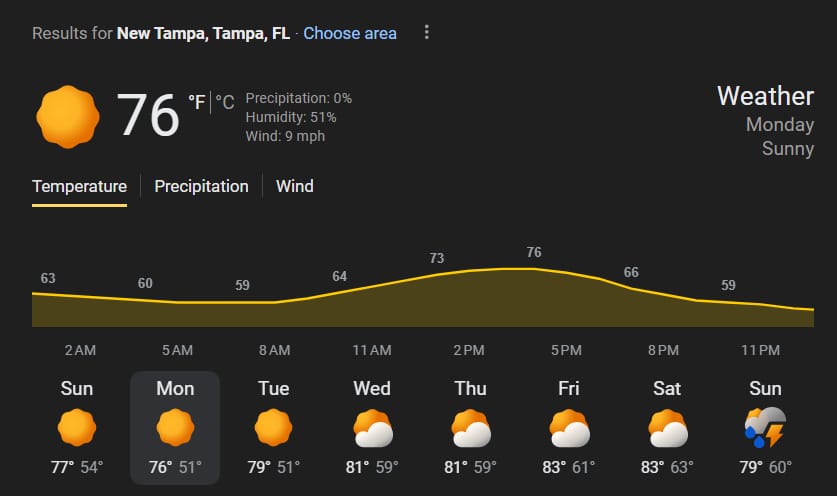Click the large sunny current-weather icon
This screenshot has width=837, height=496.
pos(67,117)
